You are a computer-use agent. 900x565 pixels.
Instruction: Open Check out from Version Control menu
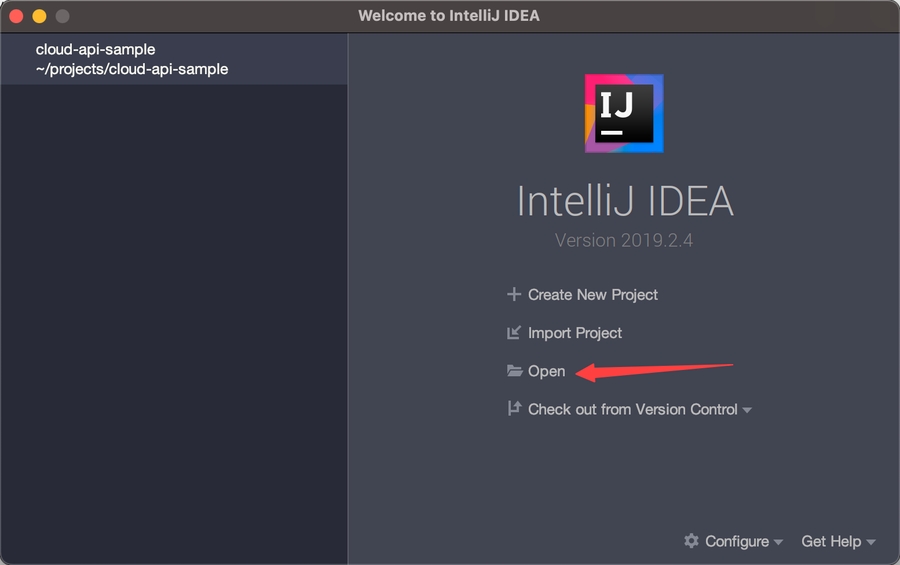point(632,409)
